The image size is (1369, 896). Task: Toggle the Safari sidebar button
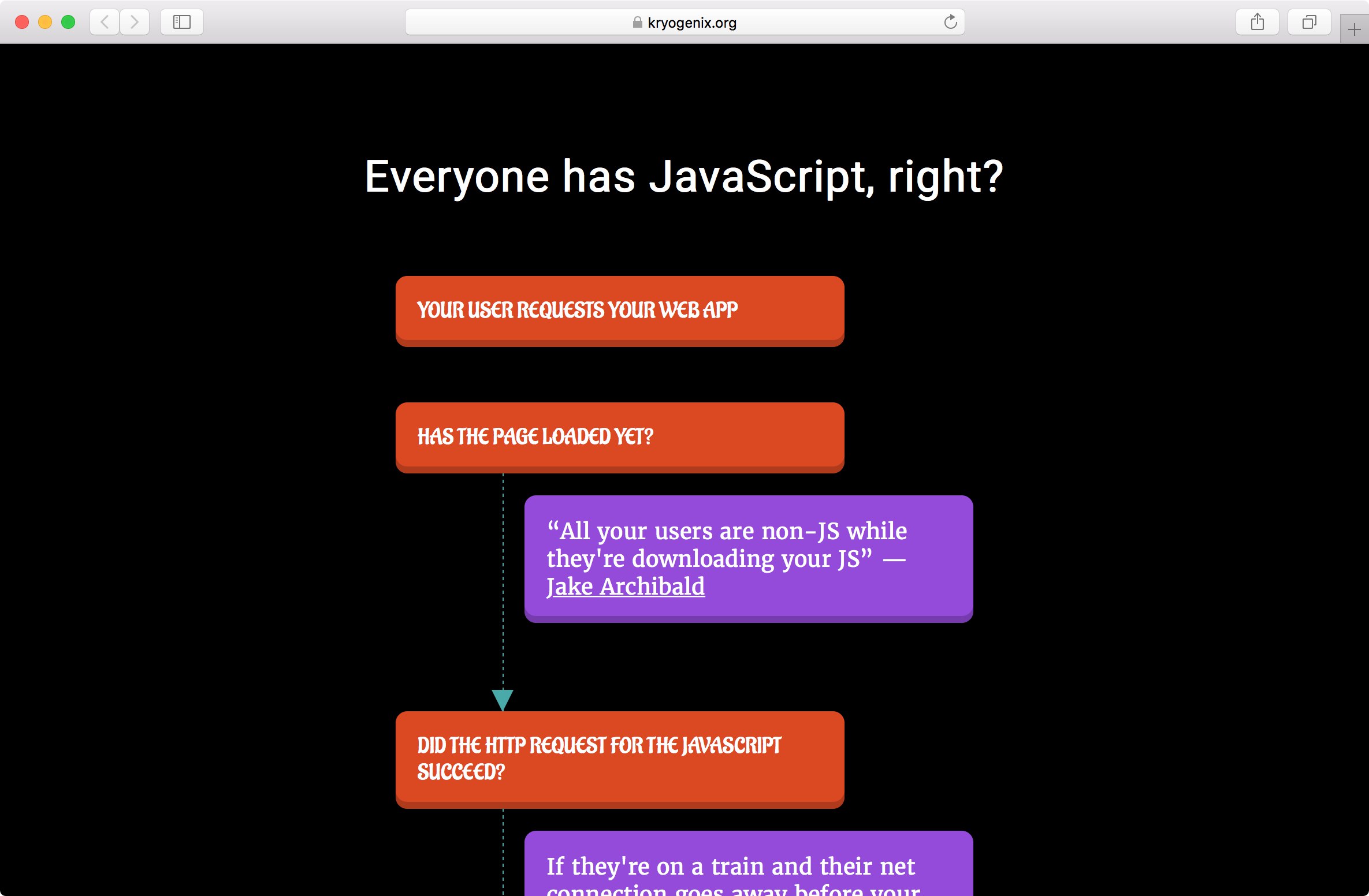(182, 22)
